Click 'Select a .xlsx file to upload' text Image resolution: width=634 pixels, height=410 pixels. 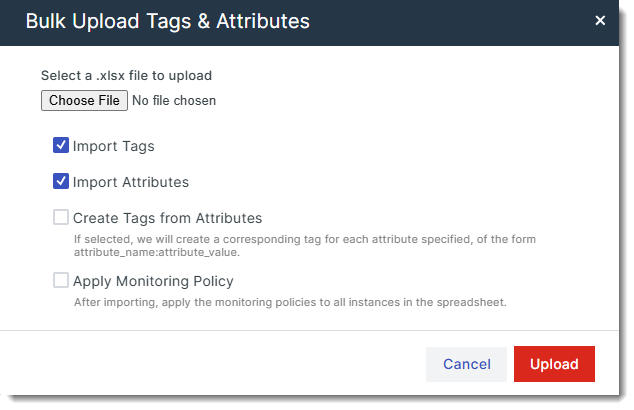click(126, 75)
